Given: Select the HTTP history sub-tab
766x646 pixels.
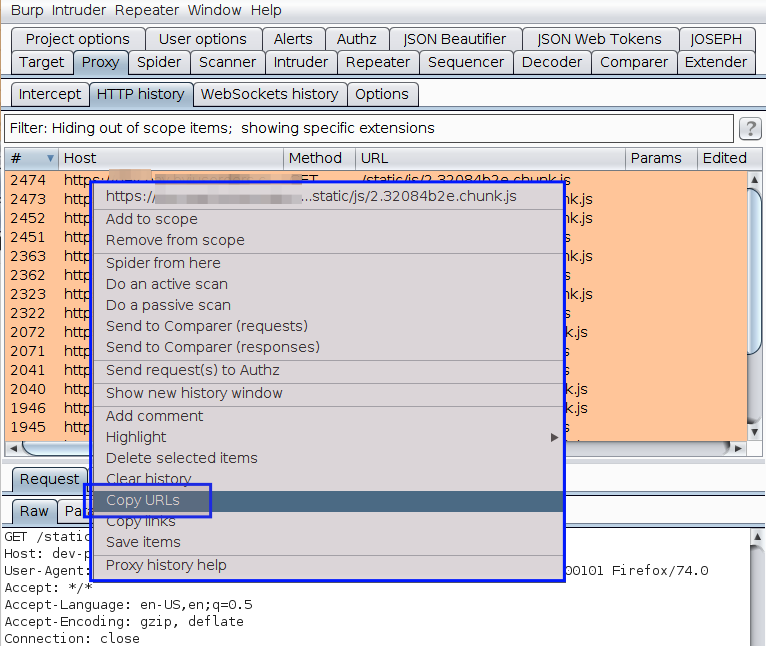Looking at the screenshot, I should [x=141, y=94].
